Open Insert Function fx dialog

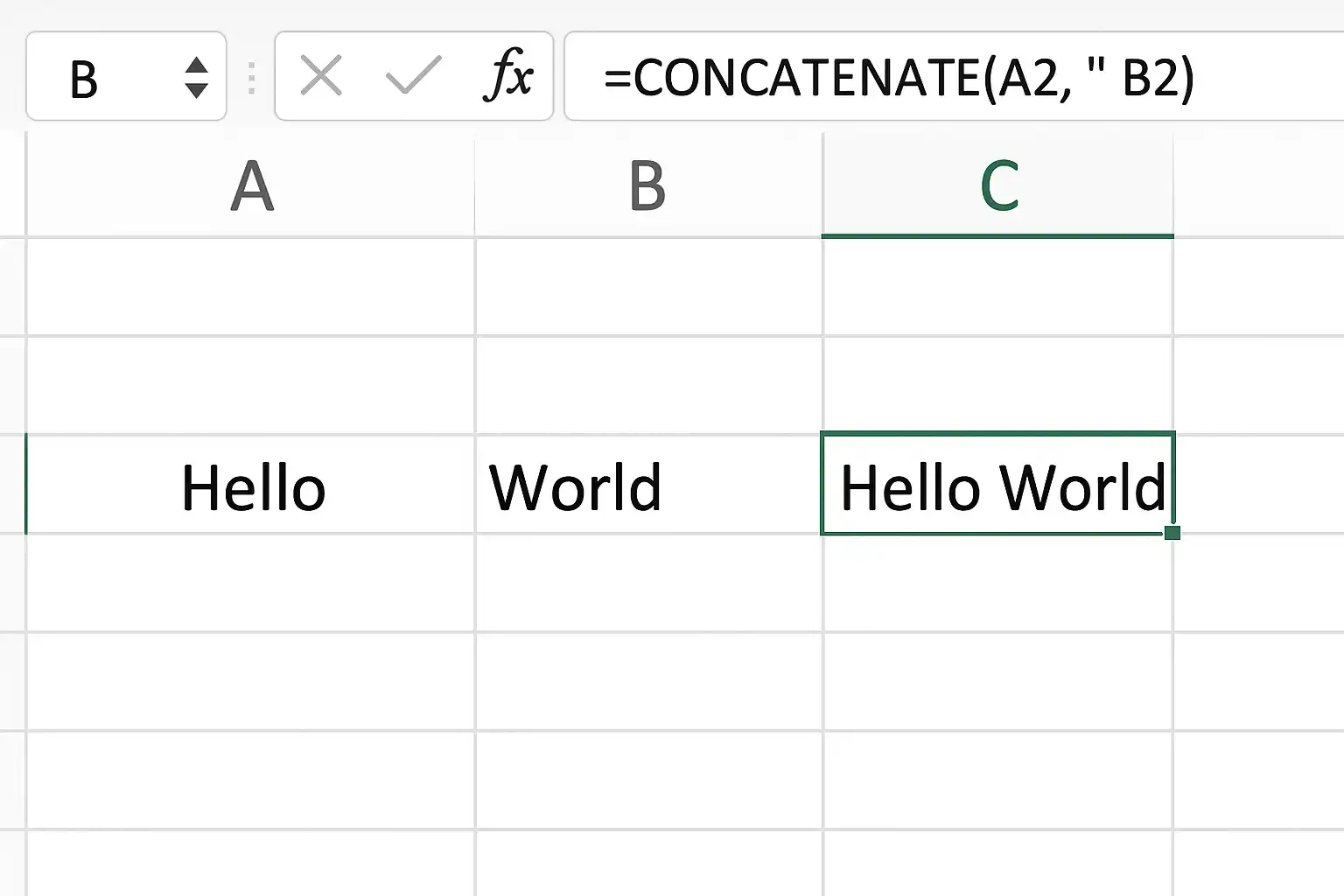point(508,76)
